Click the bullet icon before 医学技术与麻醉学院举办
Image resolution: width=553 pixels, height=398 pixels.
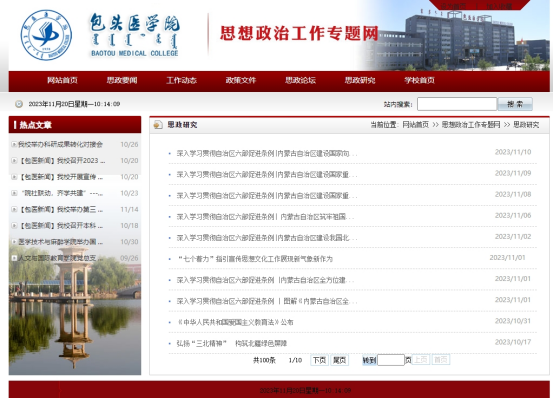coord(14,241)
